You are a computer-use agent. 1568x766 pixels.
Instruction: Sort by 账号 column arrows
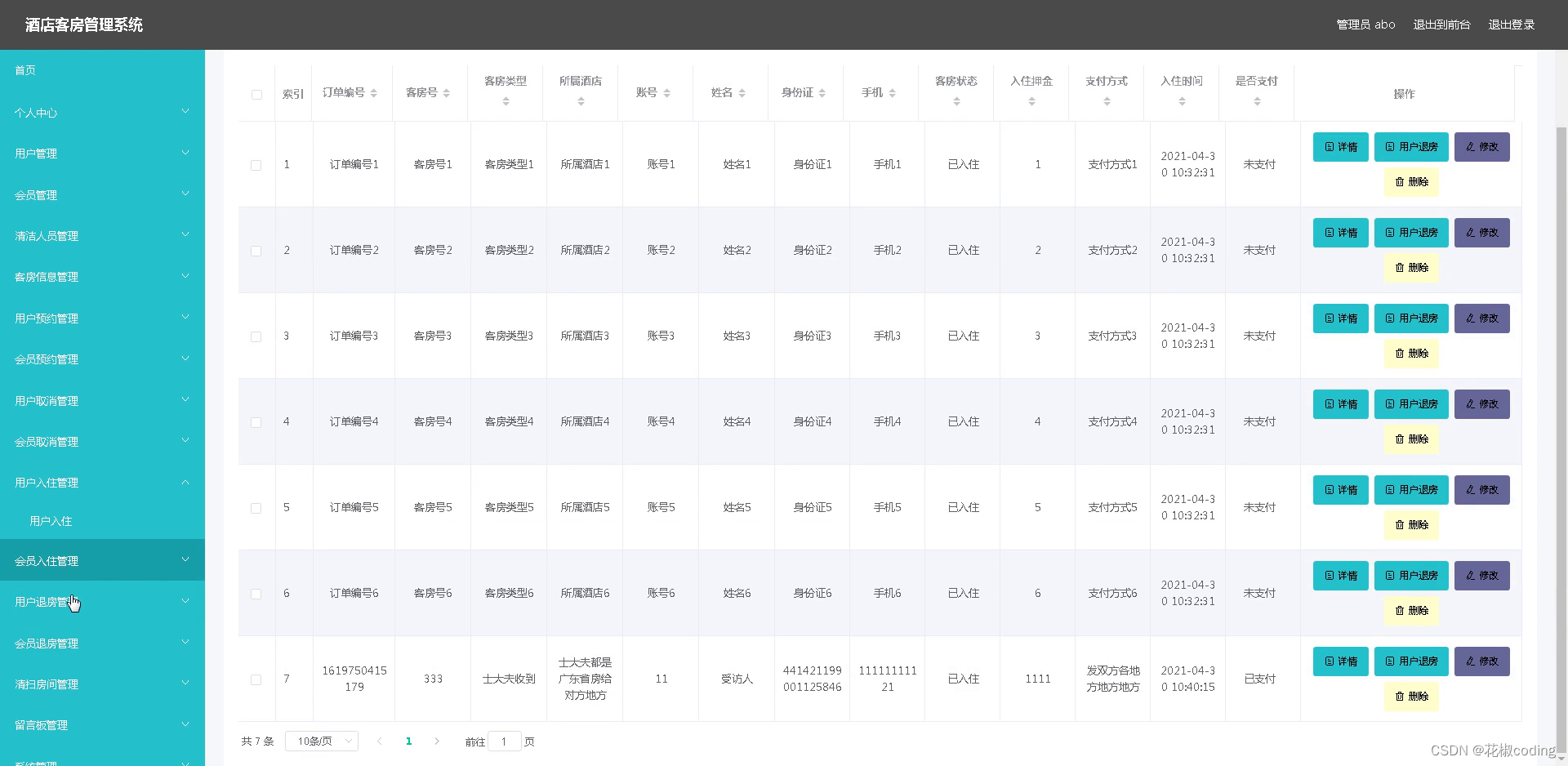point(666,93)
